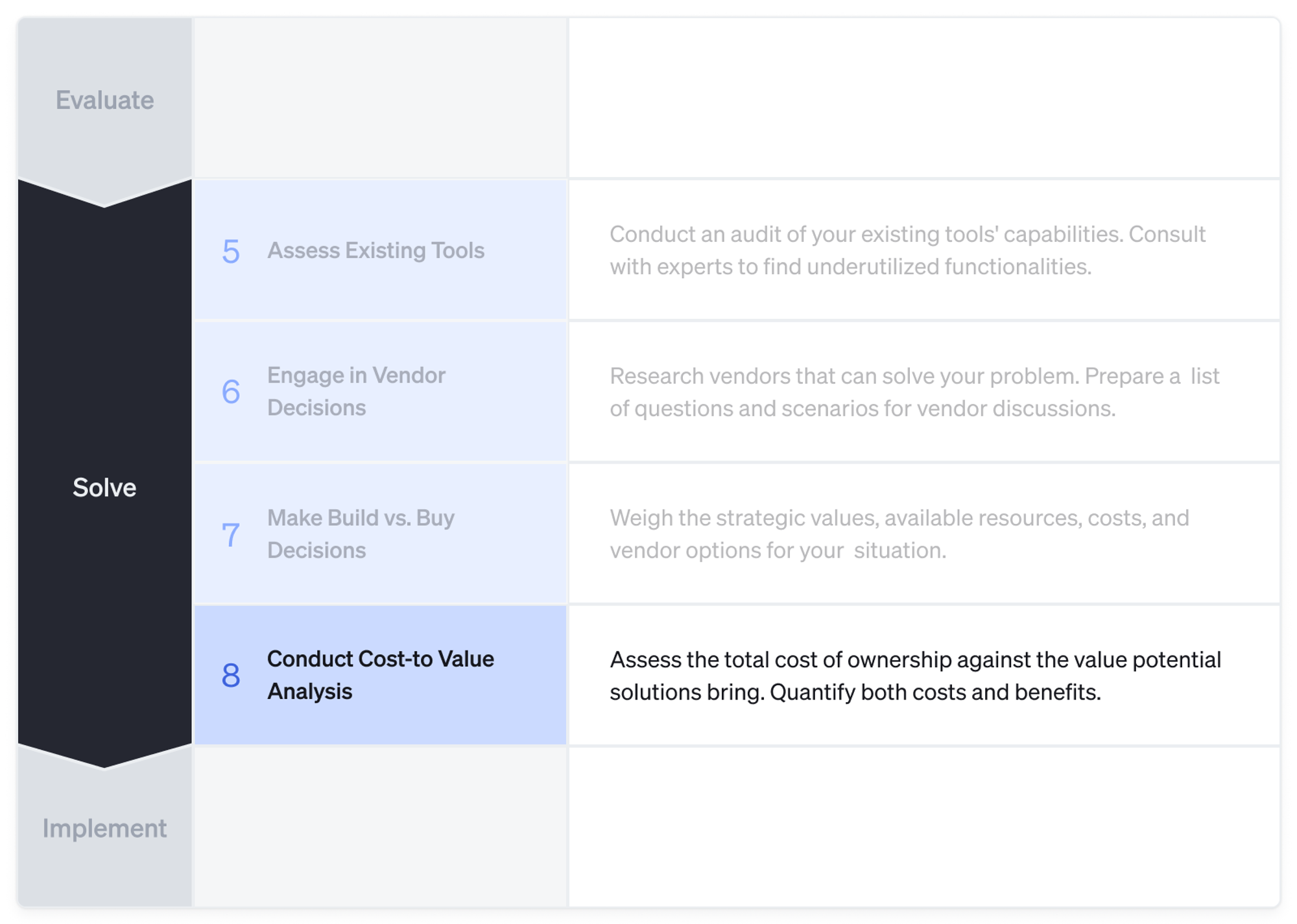Select the Evaluate stage label
Image resolution: width=1297 pixels, height=924 pixels.
(104, 100)
